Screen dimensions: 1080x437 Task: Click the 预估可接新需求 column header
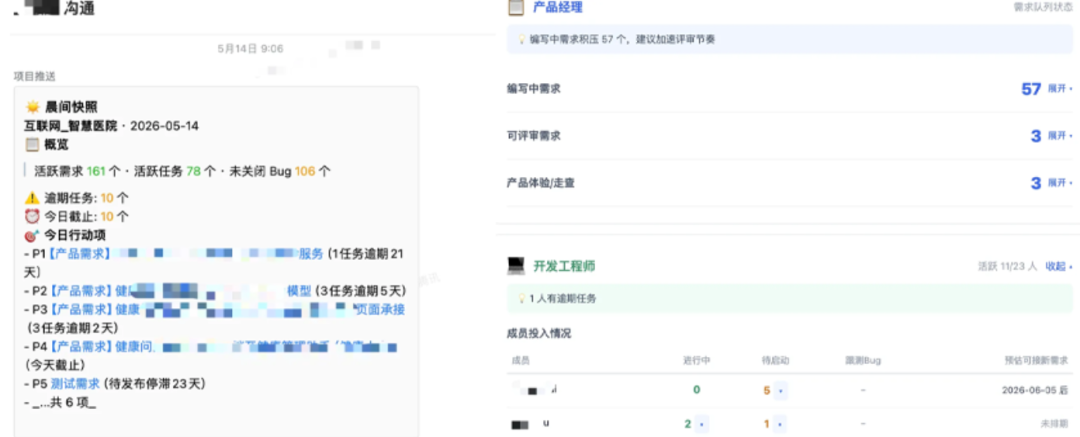pyautogui.click(x=1037, y=360)
